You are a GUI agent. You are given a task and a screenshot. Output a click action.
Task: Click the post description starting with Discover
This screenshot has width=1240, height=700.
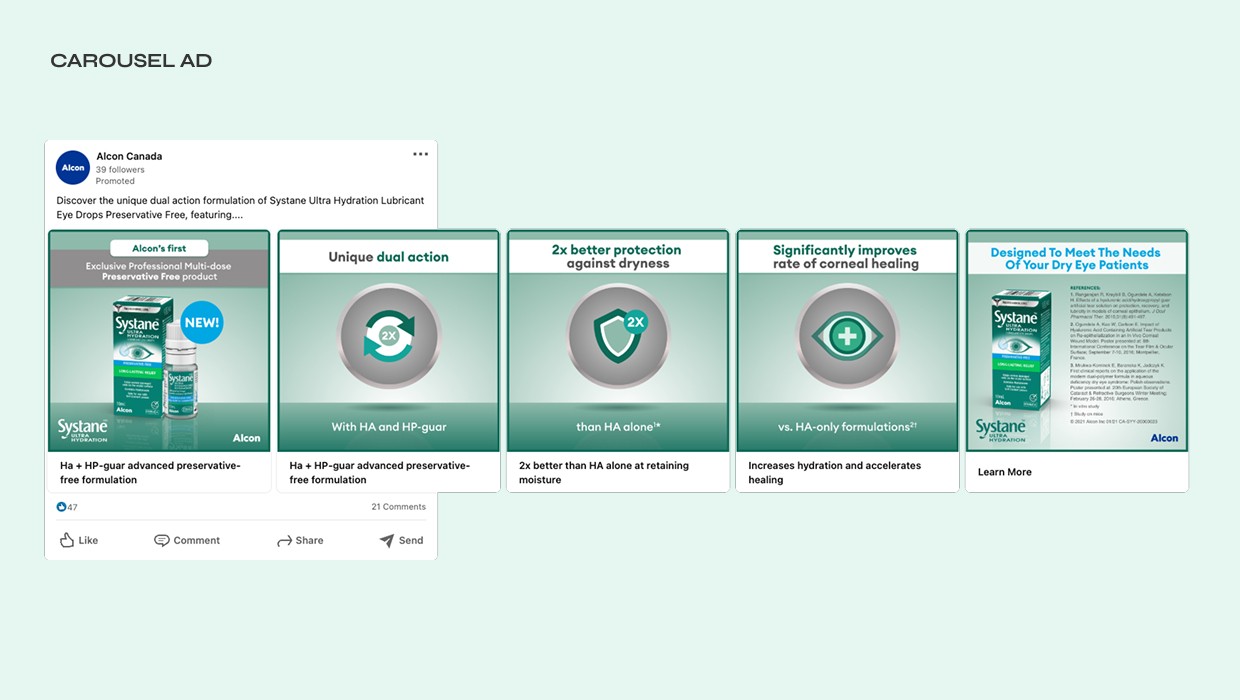click(x=240, y=207)
